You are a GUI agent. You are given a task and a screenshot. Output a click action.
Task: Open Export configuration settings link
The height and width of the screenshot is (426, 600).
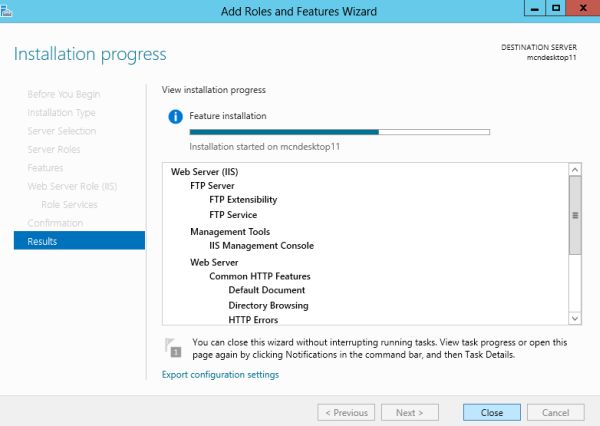(220, 374)
